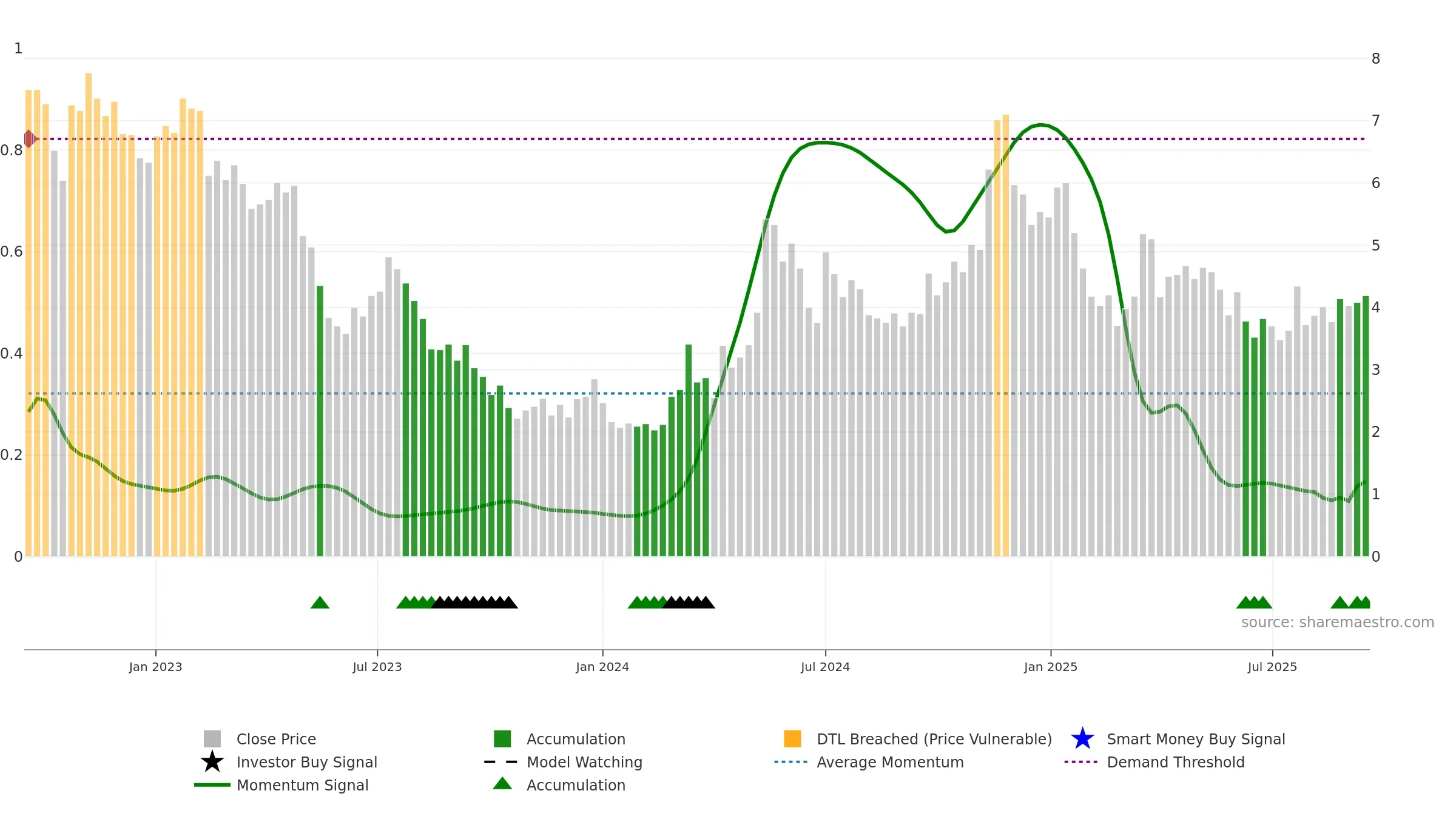Click the Close Price legend label
Screen dimensions: 1456x819
click(x=276, y=739)
